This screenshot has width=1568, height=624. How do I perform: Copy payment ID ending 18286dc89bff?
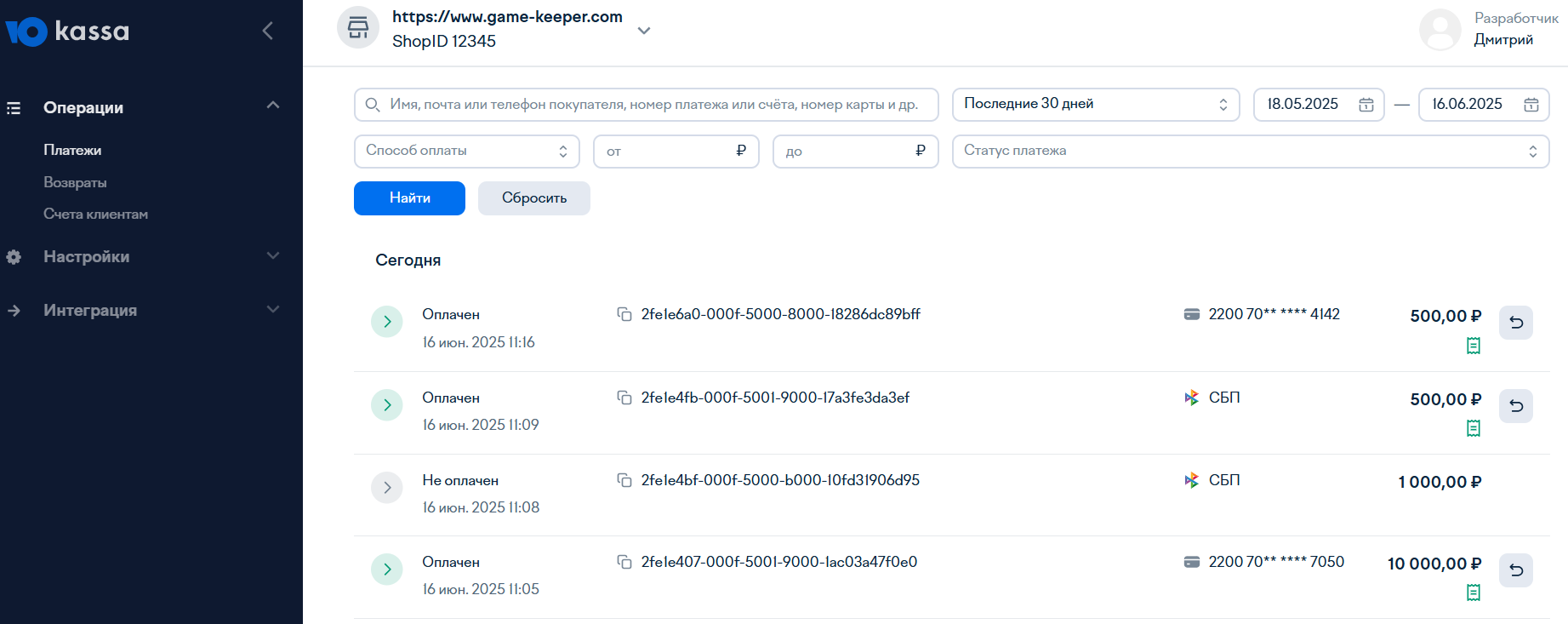point(624,314)
